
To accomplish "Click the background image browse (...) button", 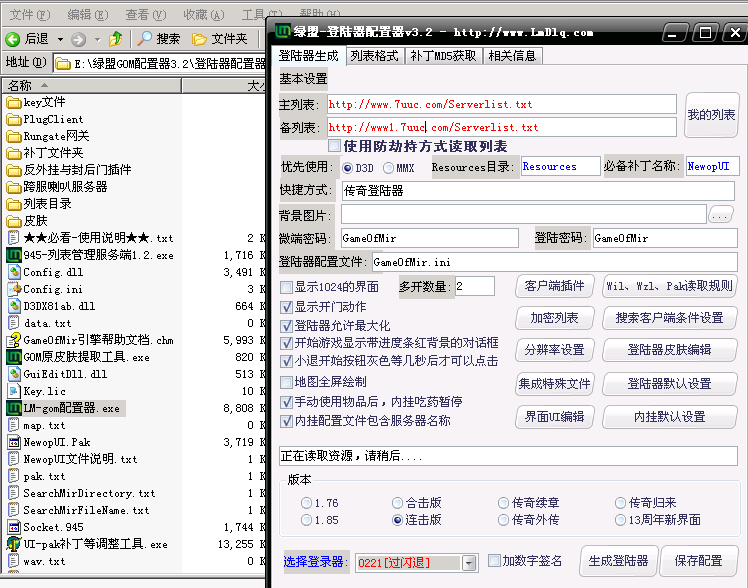I will click(720, 215).
